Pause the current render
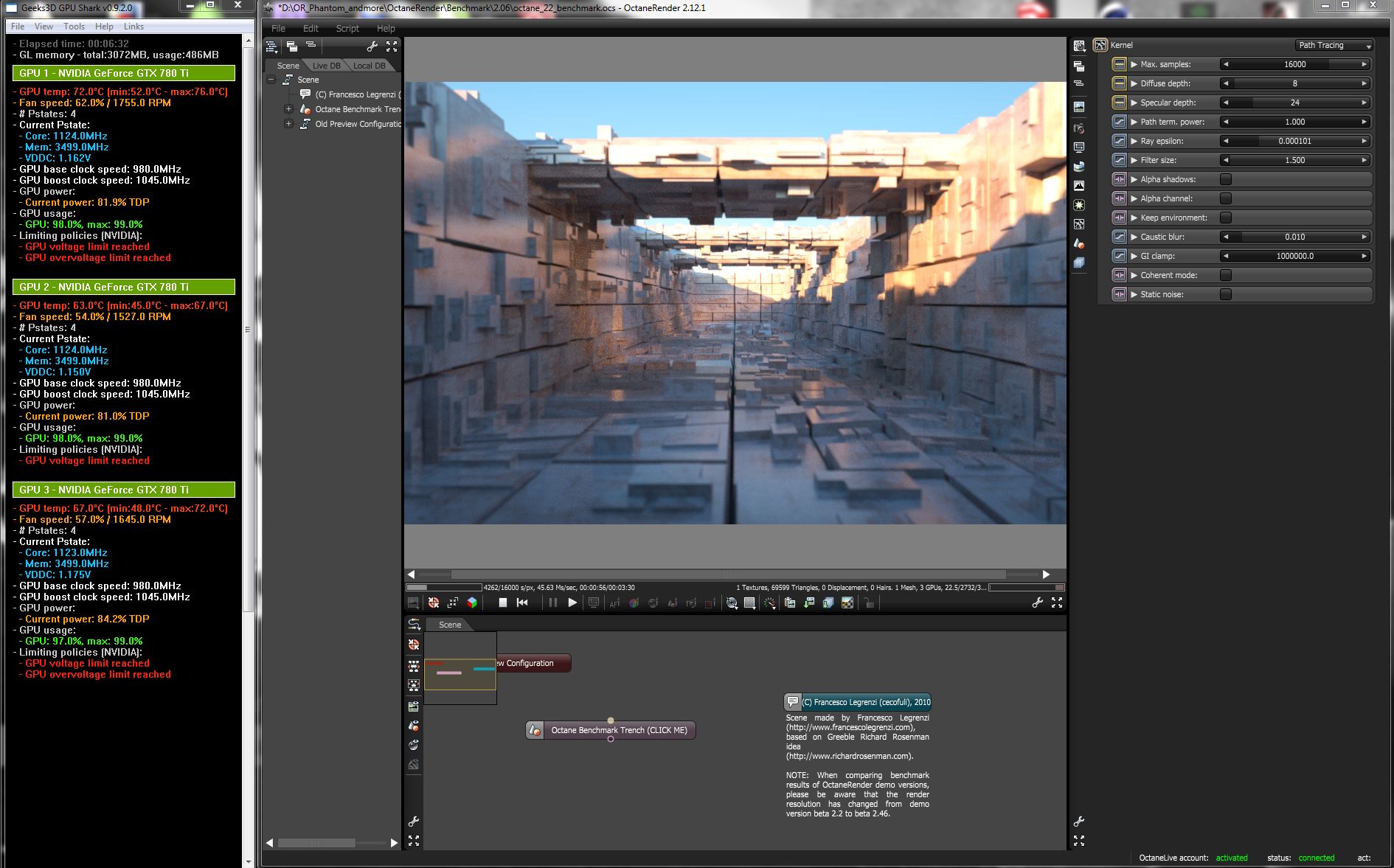 click(x=553, y=603)
